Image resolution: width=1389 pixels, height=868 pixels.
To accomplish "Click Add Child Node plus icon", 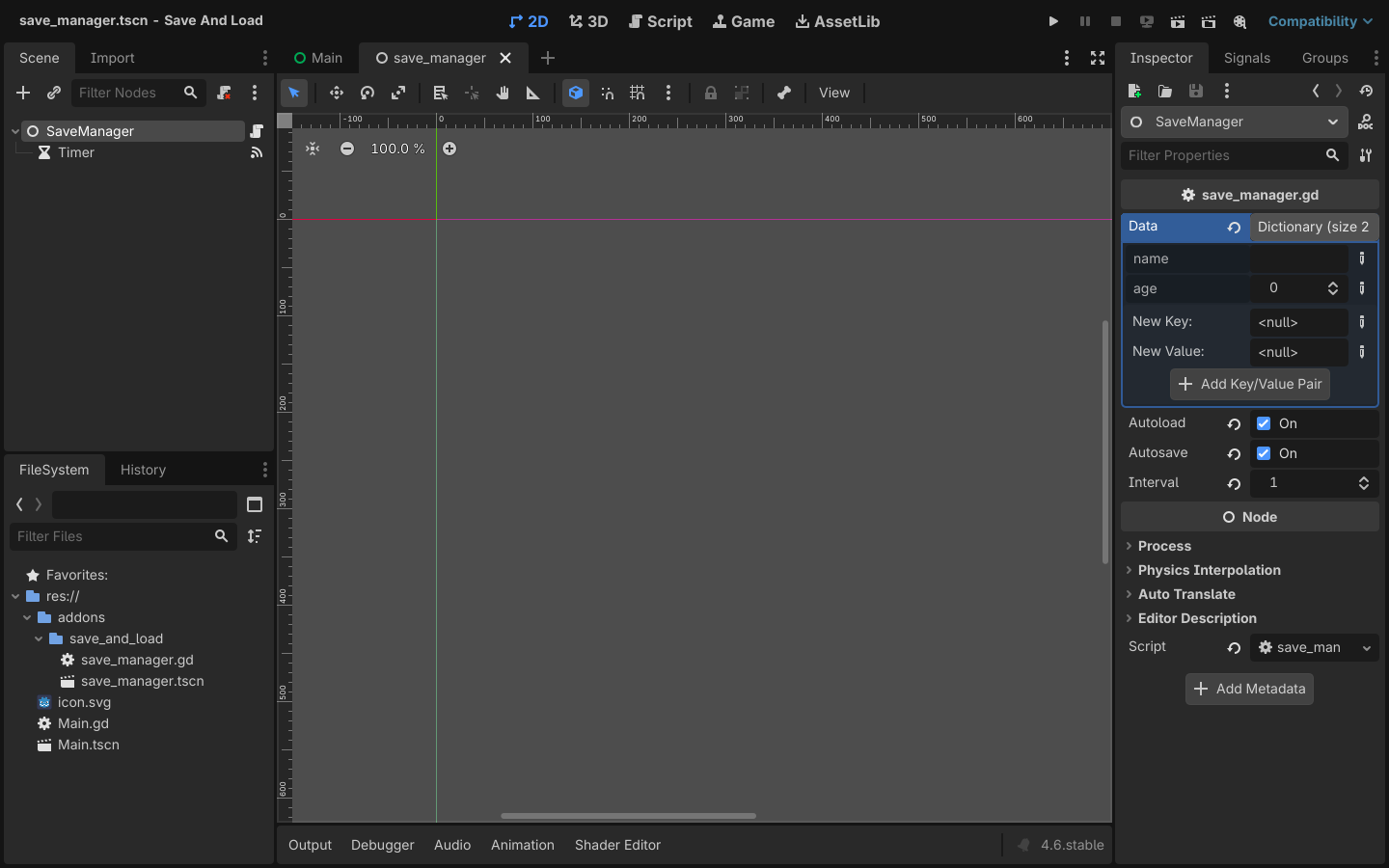I will point(23,93).
